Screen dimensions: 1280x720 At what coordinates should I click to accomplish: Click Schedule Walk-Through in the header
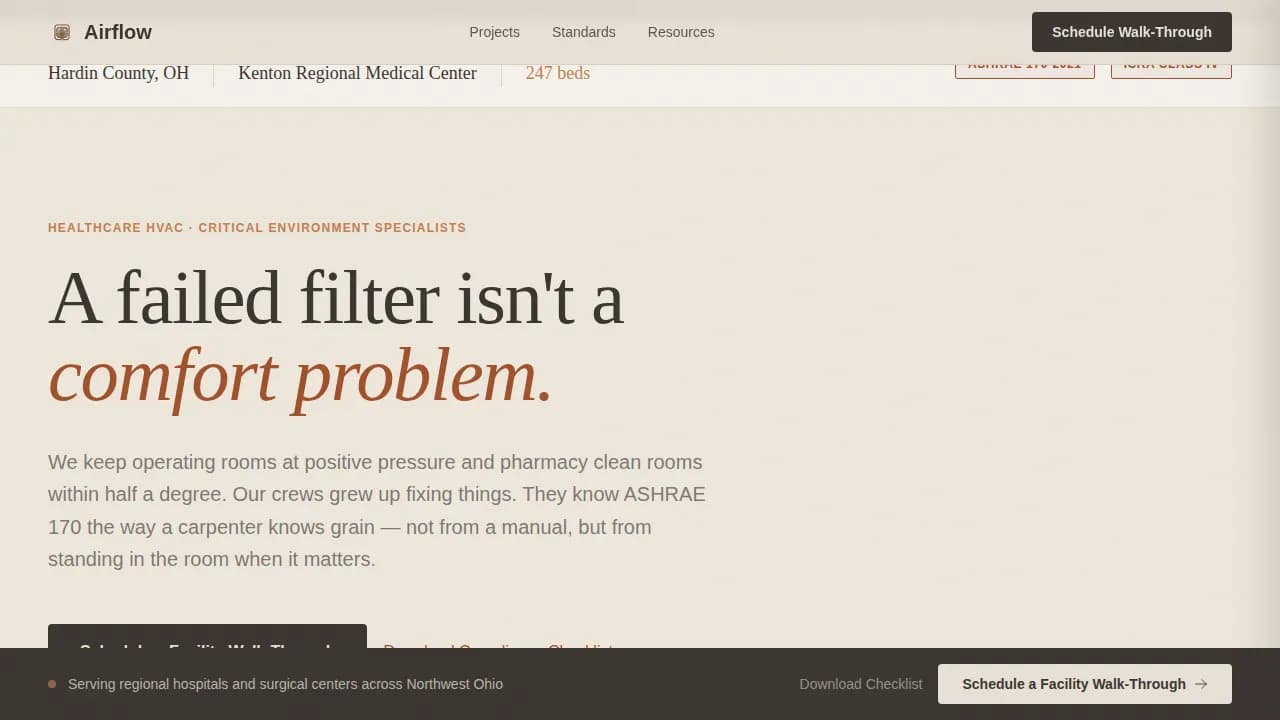(1131, 31)
